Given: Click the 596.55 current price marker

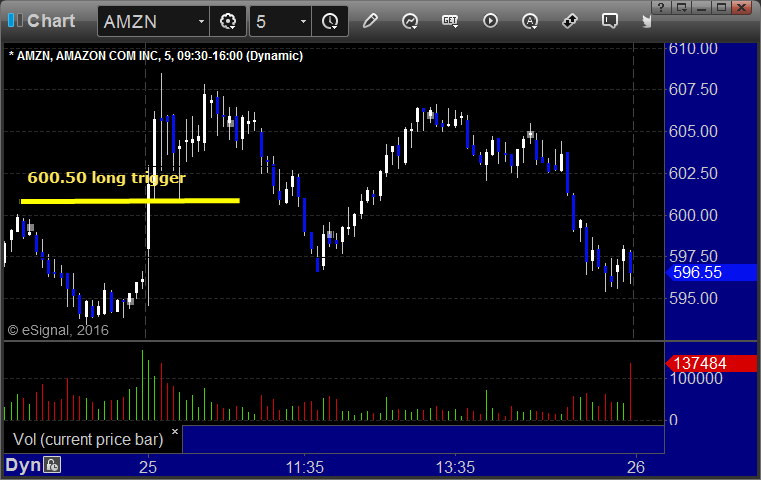Looking at the screenshot, I should 711,272.
